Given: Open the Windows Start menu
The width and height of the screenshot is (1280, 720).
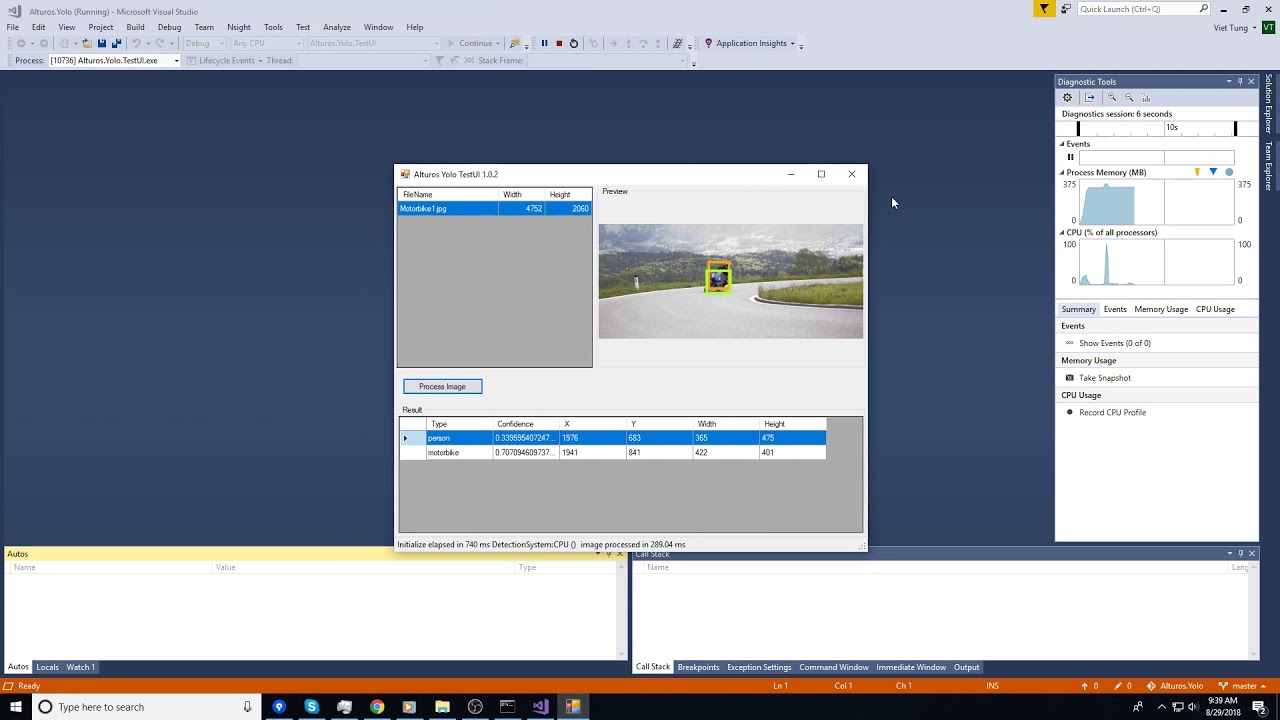Looking at the screenshot, I should (x=16, y=707).
